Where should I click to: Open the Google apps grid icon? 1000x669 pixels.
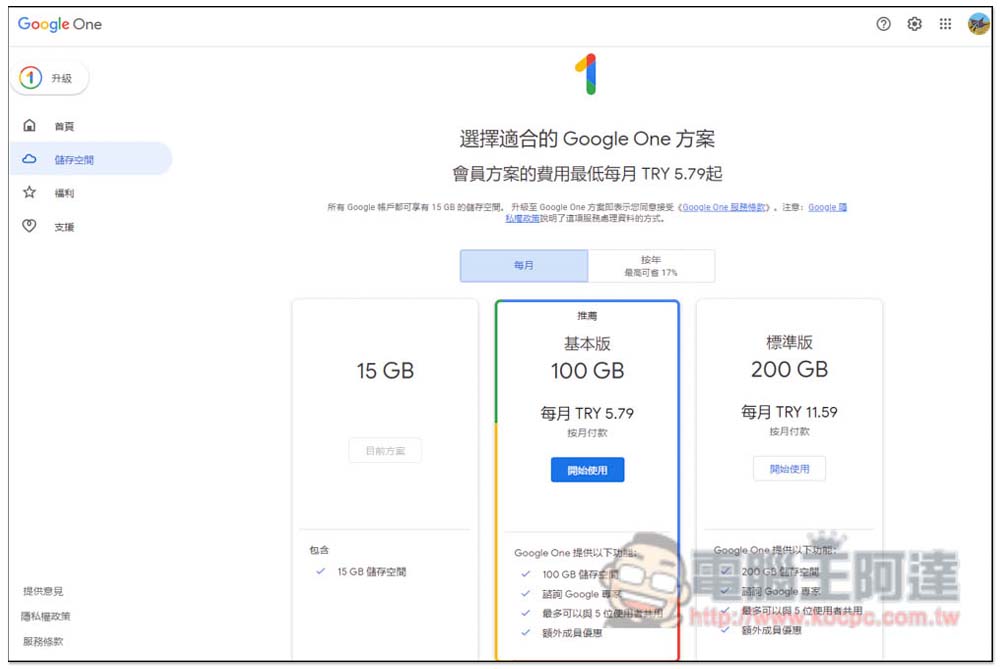tap(945, 24)
